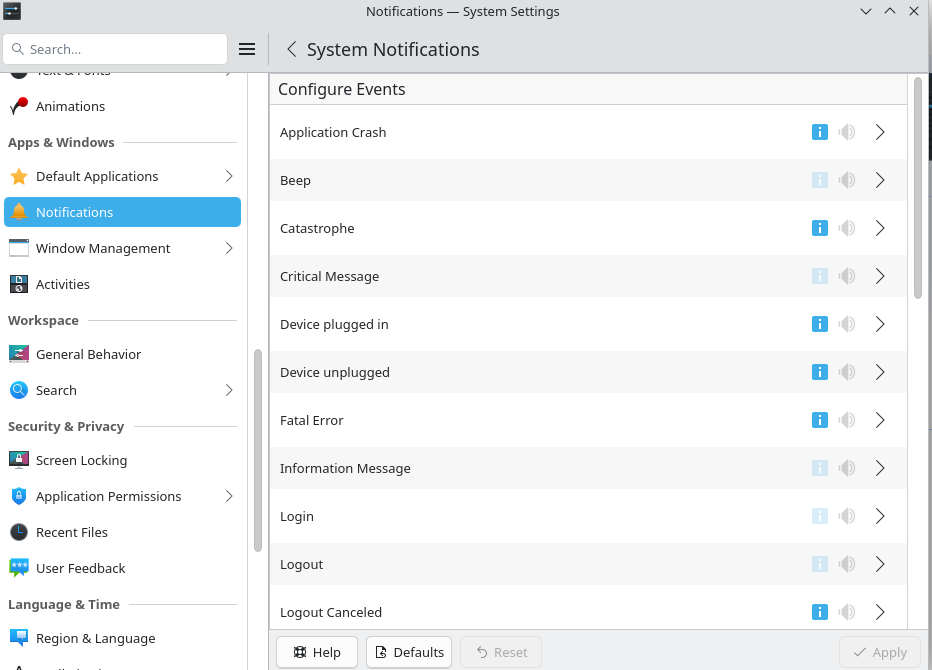Open the hamburger menu next to search
Viewport: 932px width, 670px height.
pyautogui.click(x=247, y=49)
